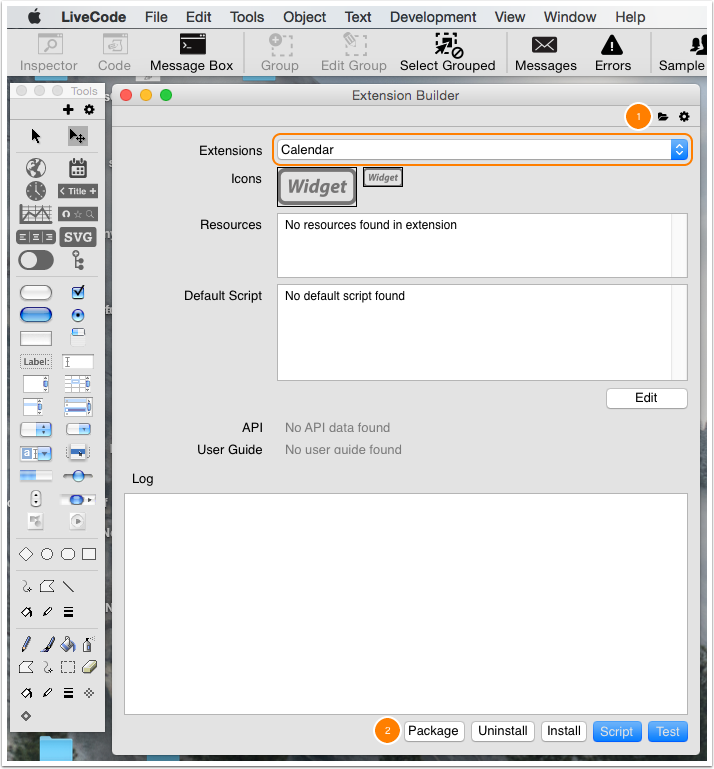Select the spray can tool
The width and height of the screenshot is (714, 769).
pyautogui.click(x=88, y=644)
